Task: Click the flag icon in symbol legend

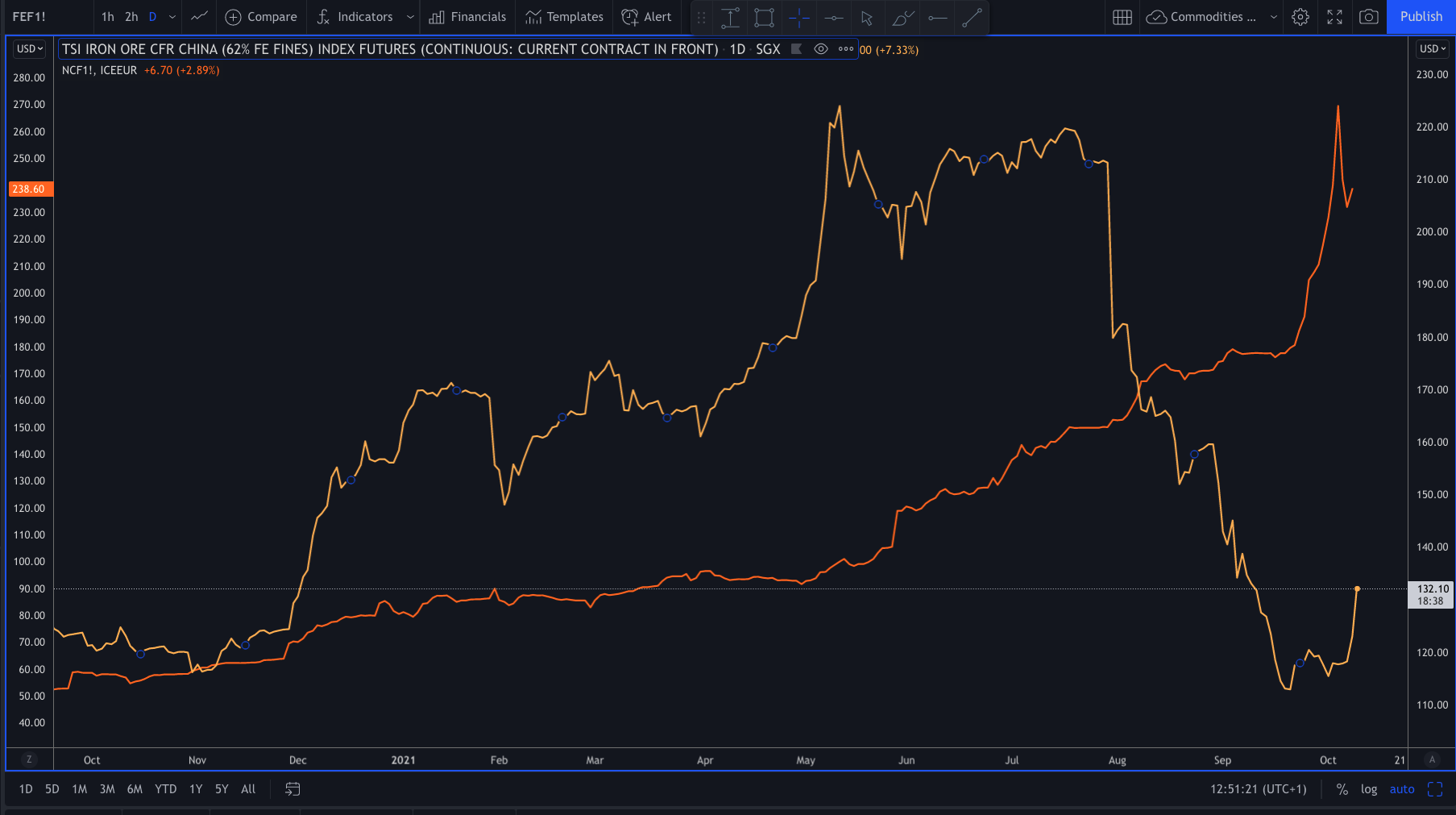Action: (x=796, y=49)
